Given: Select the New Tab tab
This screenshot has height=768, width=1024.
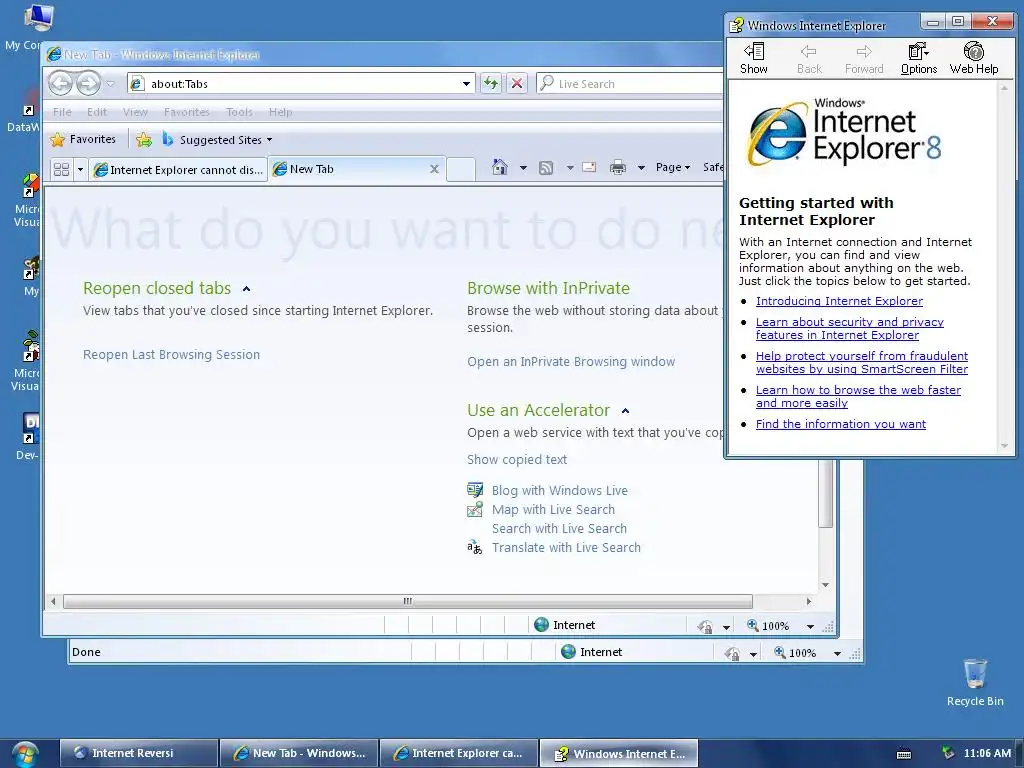Looking at the screenshot, I should click(x=357, y=169).
